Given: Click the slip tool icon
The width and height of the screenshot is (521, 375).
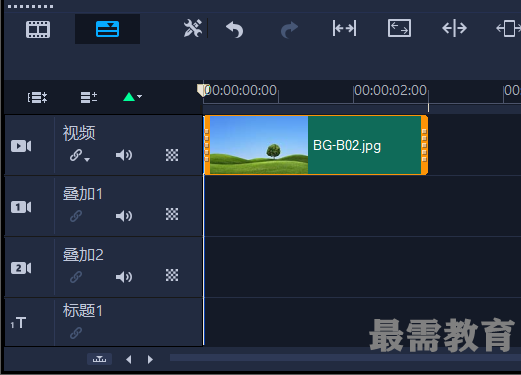Looking at the screenshot, I should point(344,28).
